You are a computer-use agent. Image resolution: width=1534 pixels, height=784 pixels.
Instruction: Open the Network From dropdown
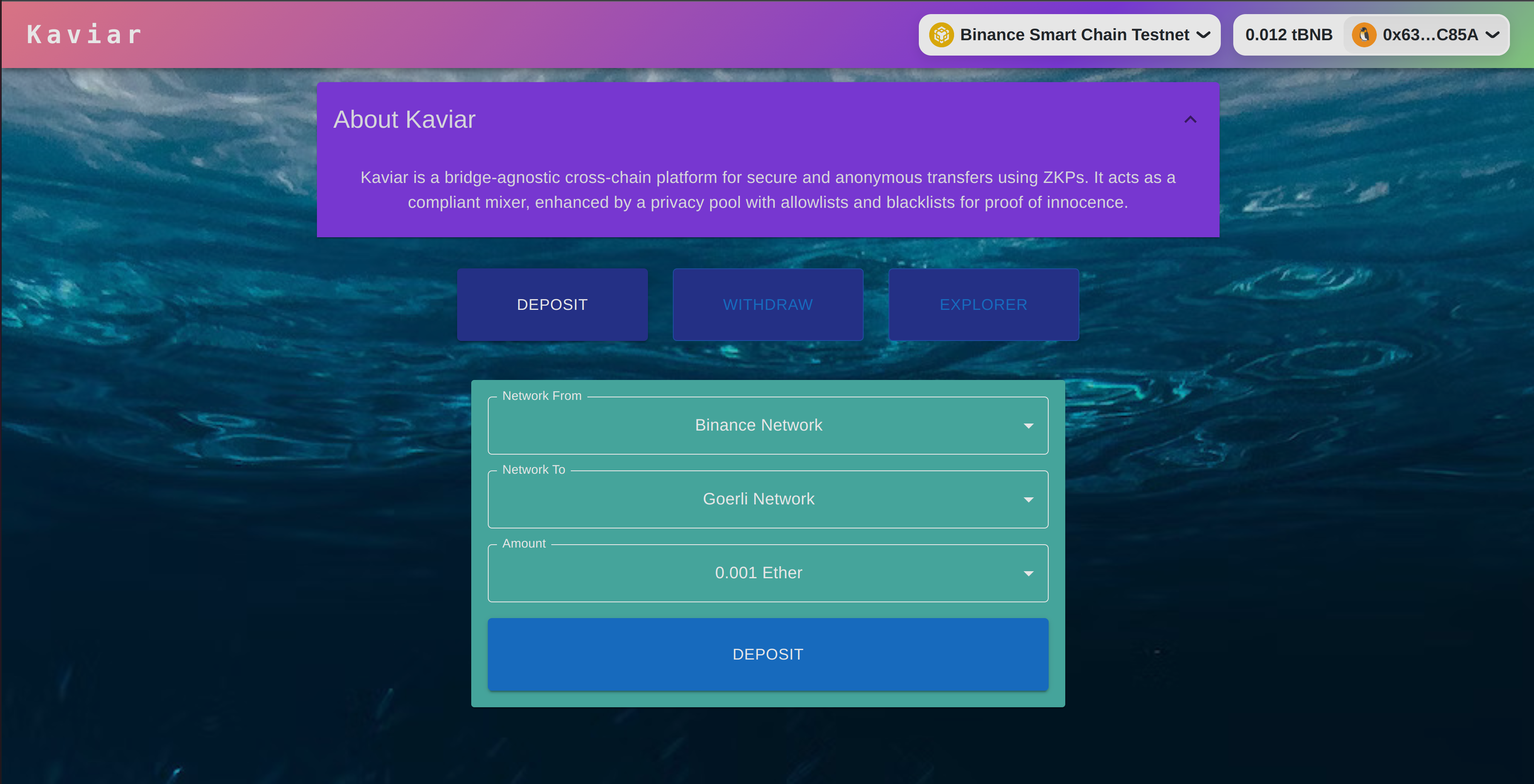tap(767, 425)
